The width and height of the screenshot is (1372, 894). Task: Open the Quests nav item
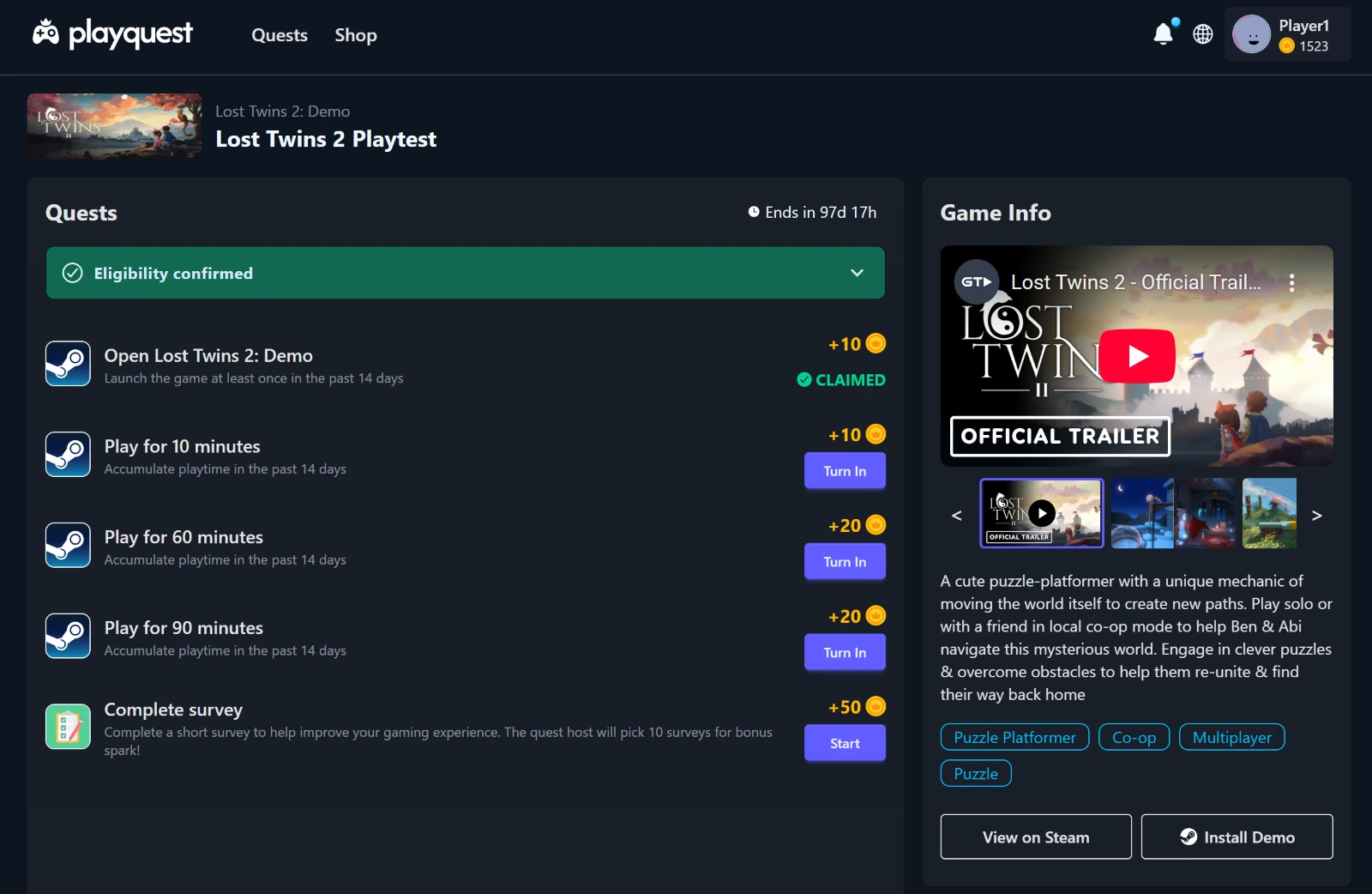280,35
